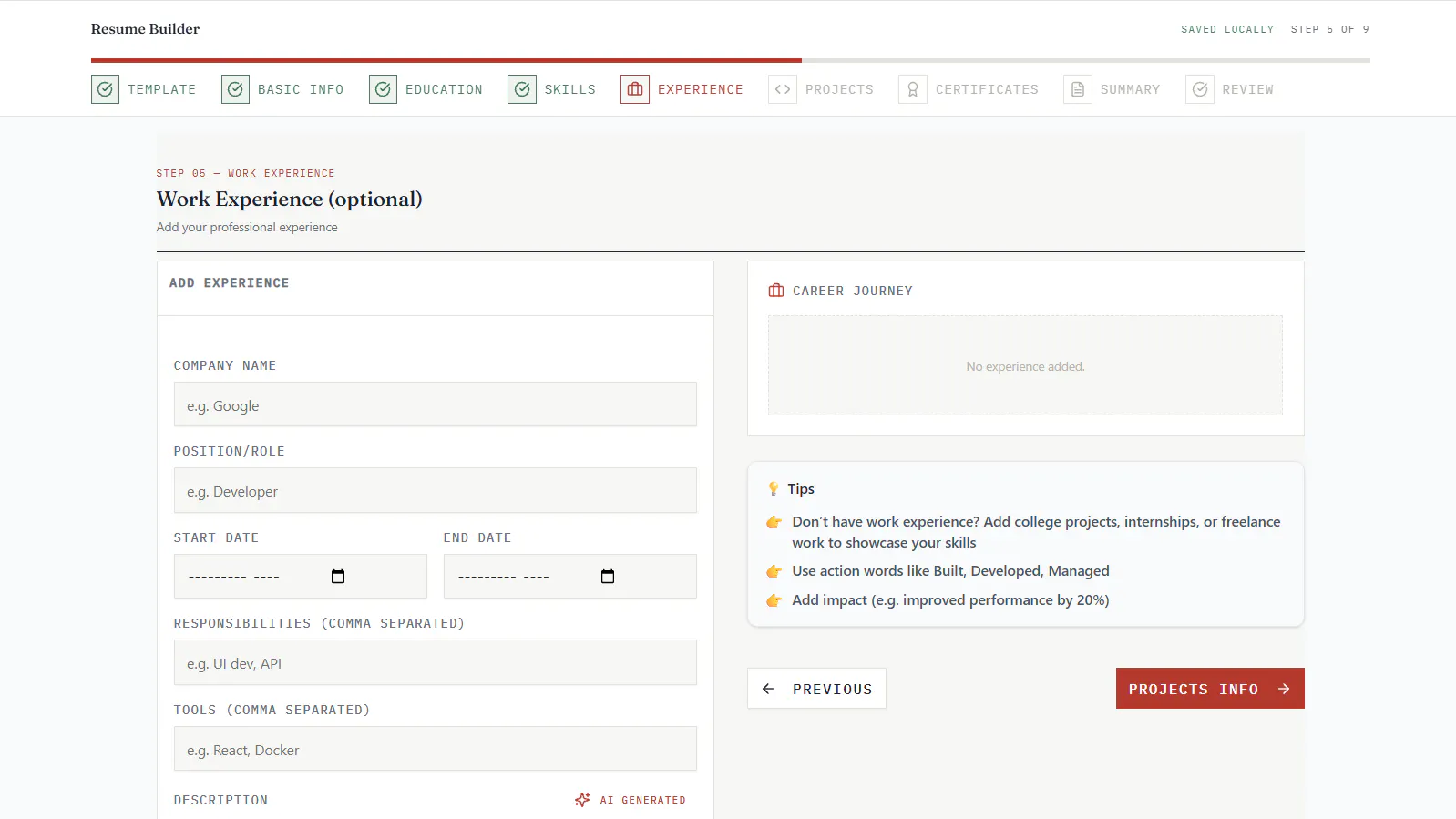Click the 'Saved Locally' status text

point(1227,29)
